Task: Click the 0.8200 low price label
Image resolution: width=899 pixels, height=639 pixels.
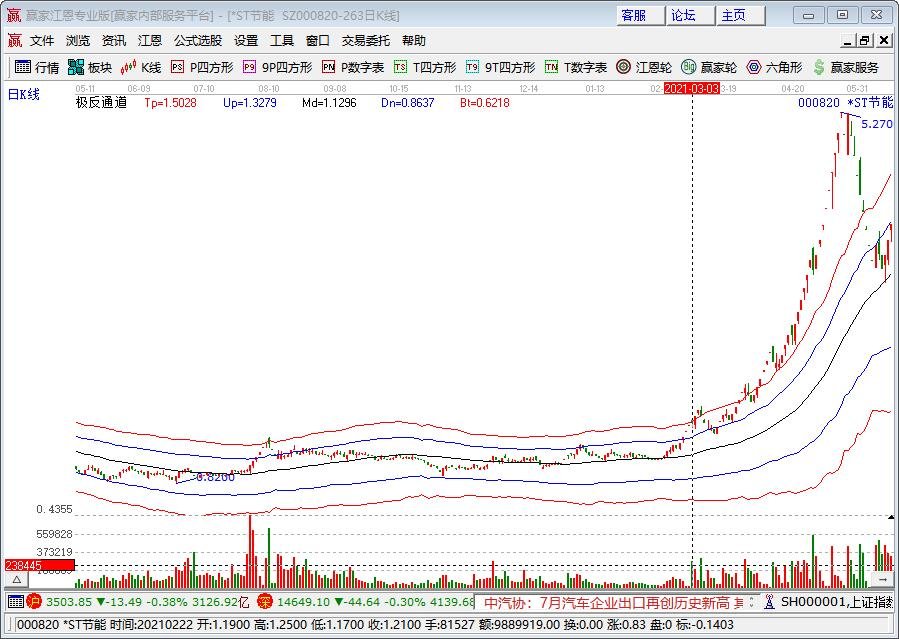Action: tap(215, 477)
